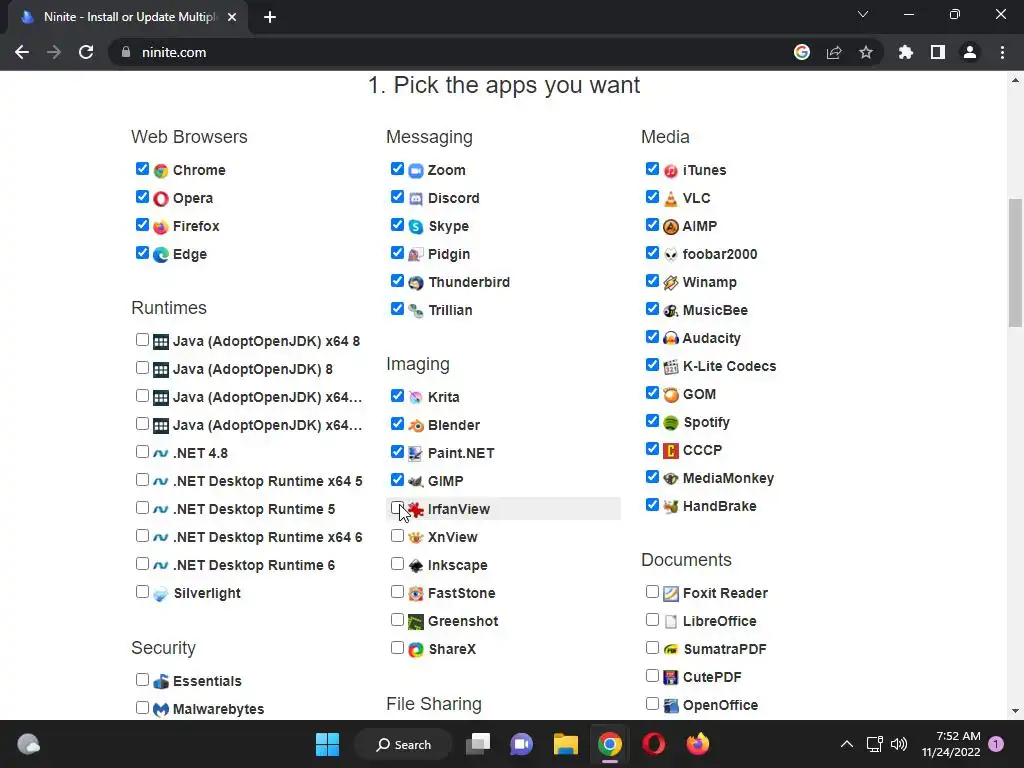
Task: Click the foobar2000 label
Action: click(x=720, y=255)
